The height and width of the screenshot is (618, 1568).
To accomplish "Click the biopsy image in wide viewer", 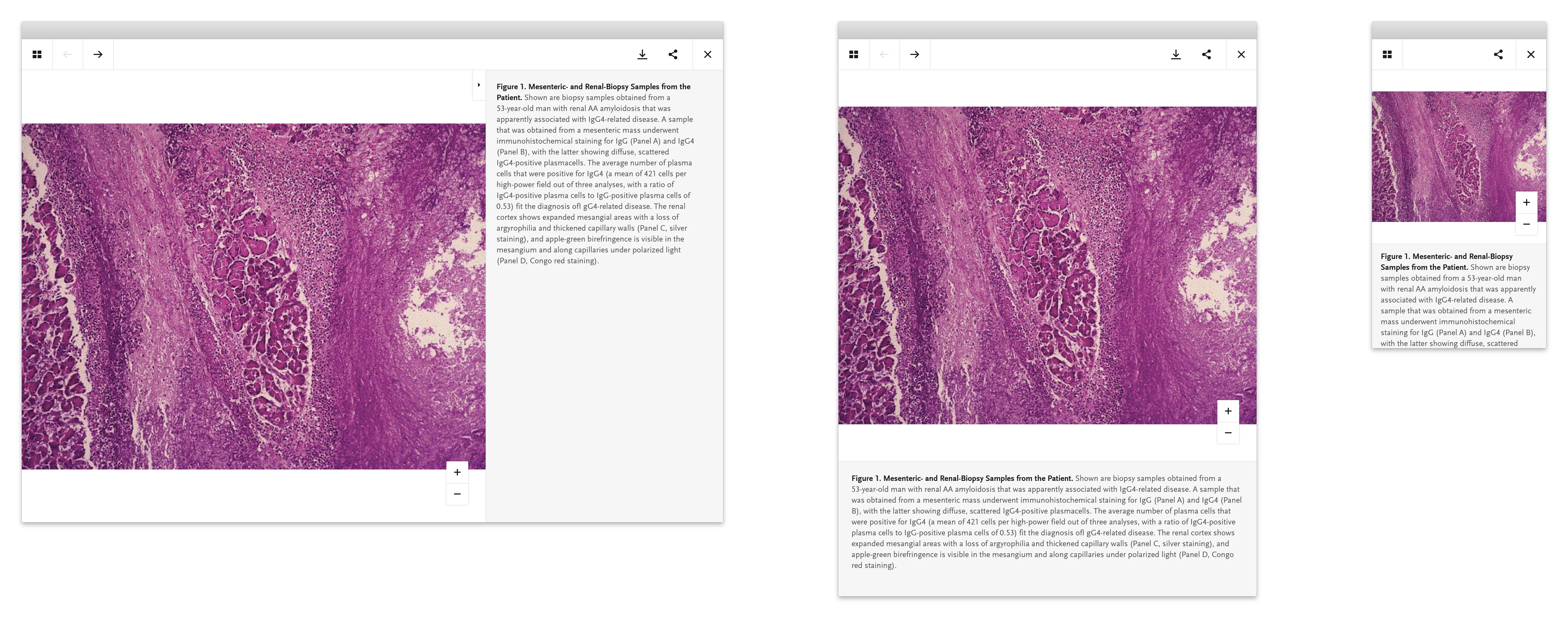I will (x=254, y=296).
